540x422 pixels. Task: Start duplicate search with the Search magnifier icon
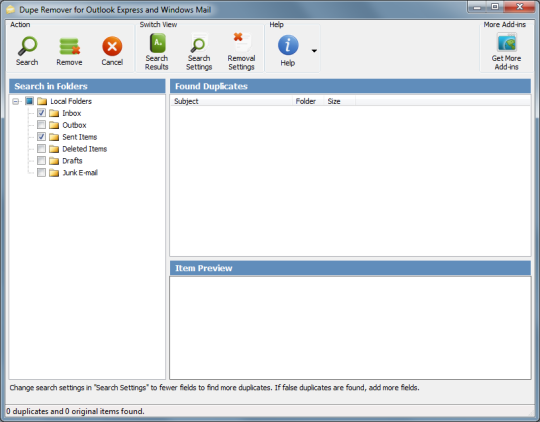pos(27,47)
